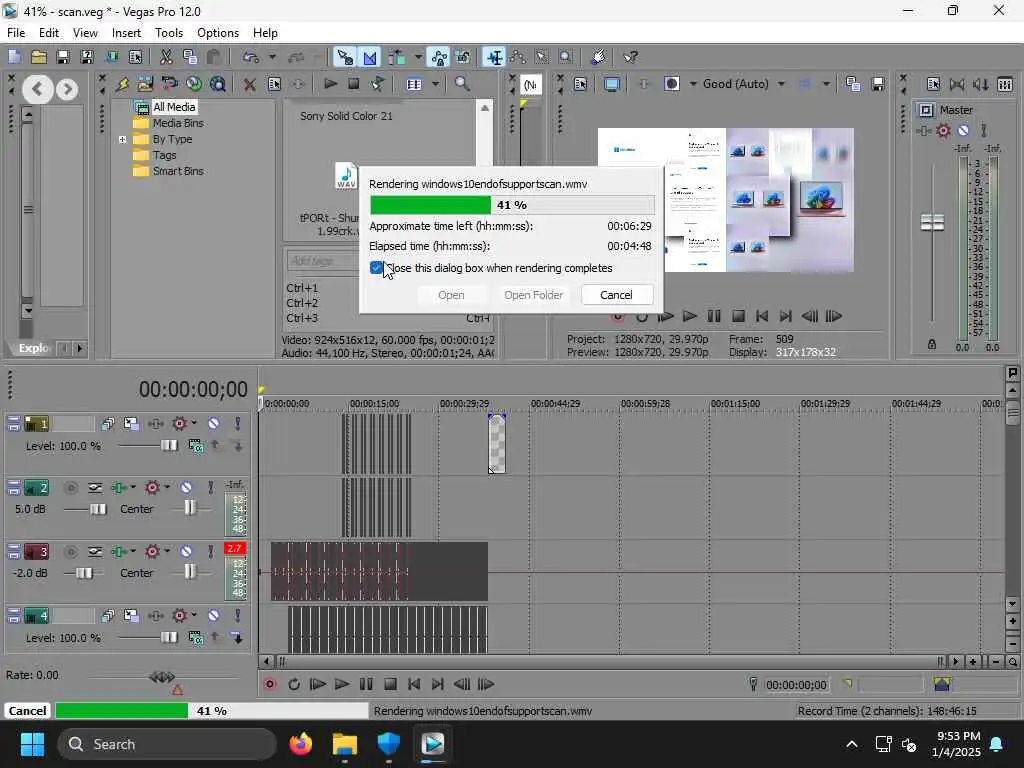Open the Insert menu
The width and height of the screenshot is (1024, 768).
coord(126,33)
